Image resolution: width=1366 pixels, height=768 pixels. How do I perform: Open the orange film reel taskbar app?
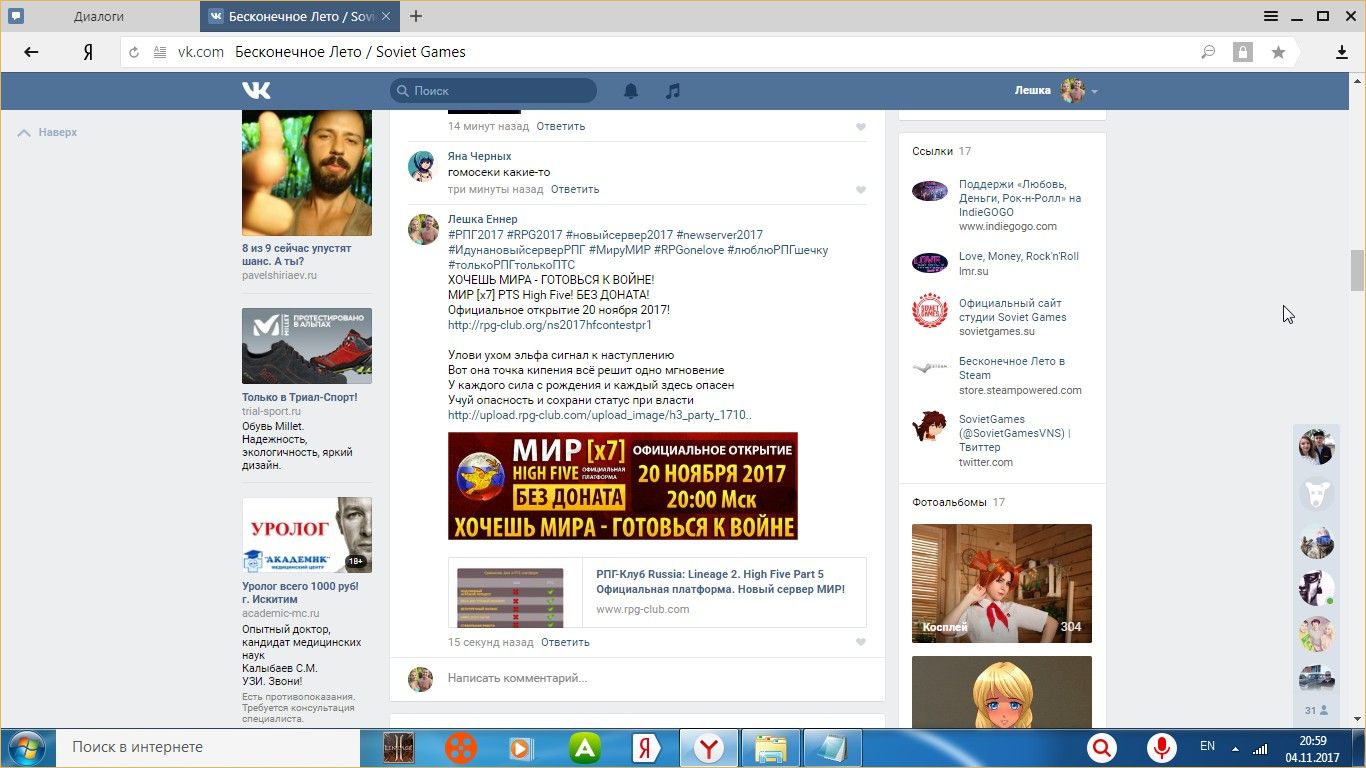coord(461,748)
